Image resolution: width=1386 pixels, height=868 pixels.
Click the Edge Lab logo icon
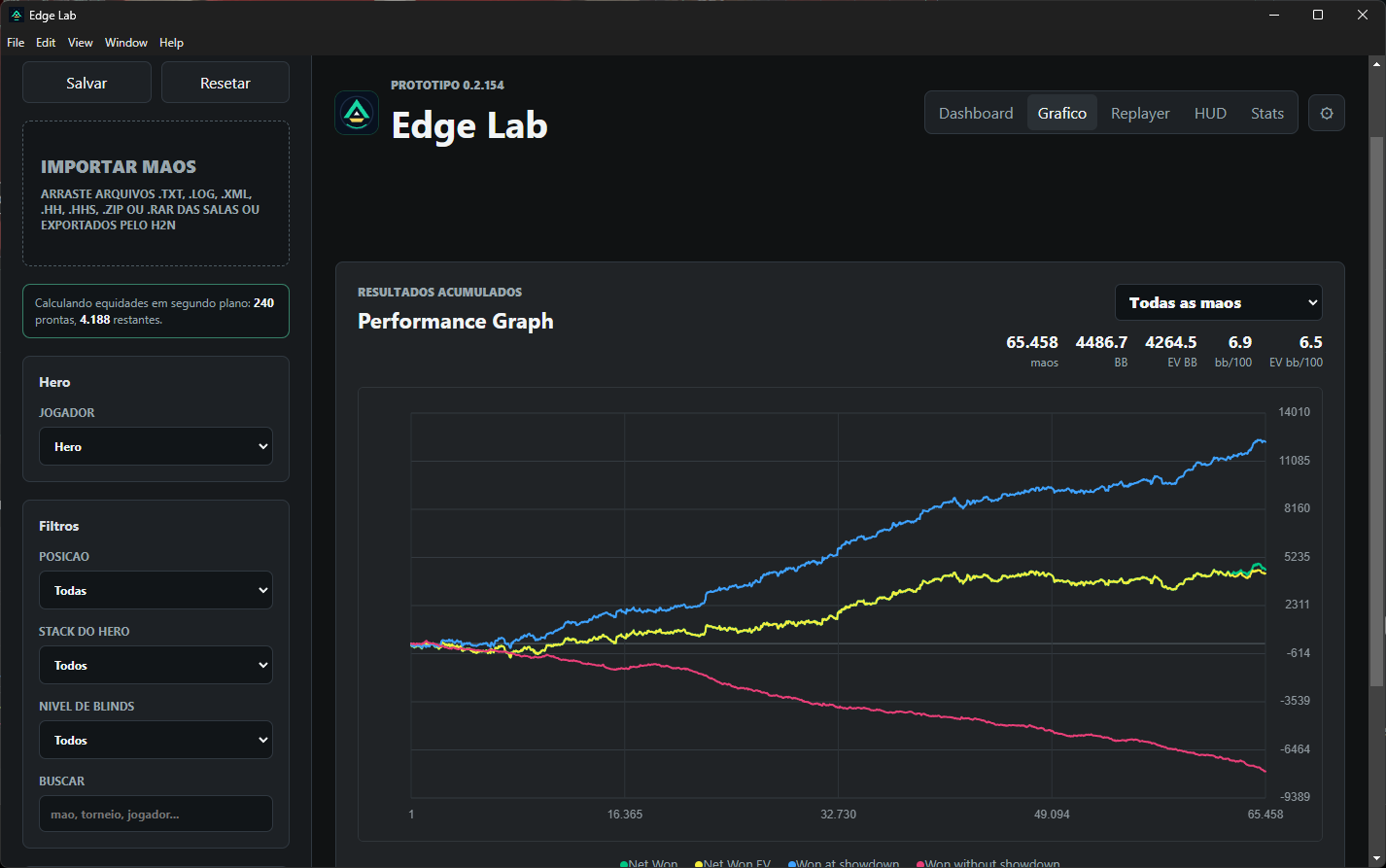pyautogui.click(x=357, y=113)
